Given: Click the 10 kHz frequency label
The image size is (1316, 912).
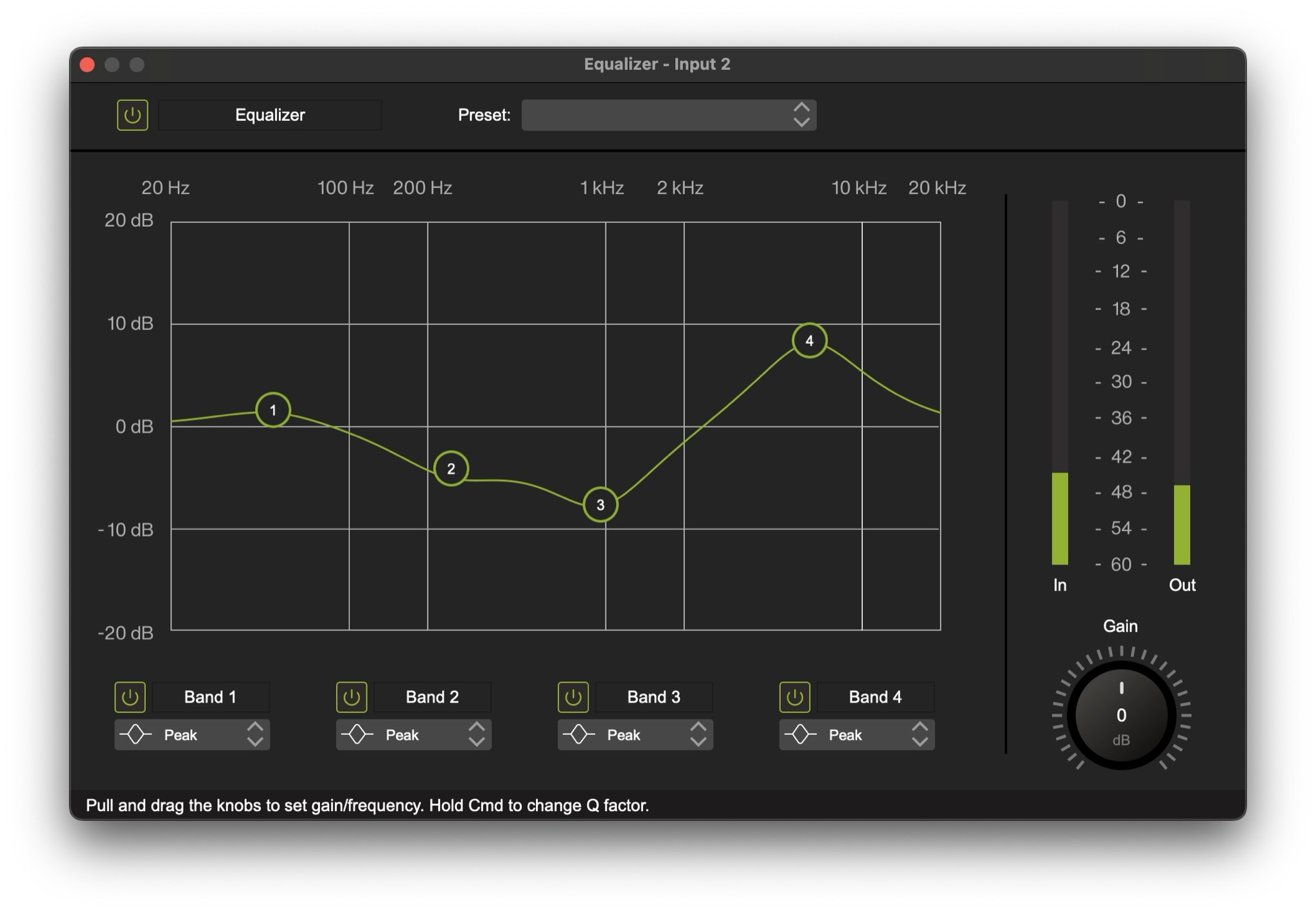Looking at the screenshot, I should point(859,188).
